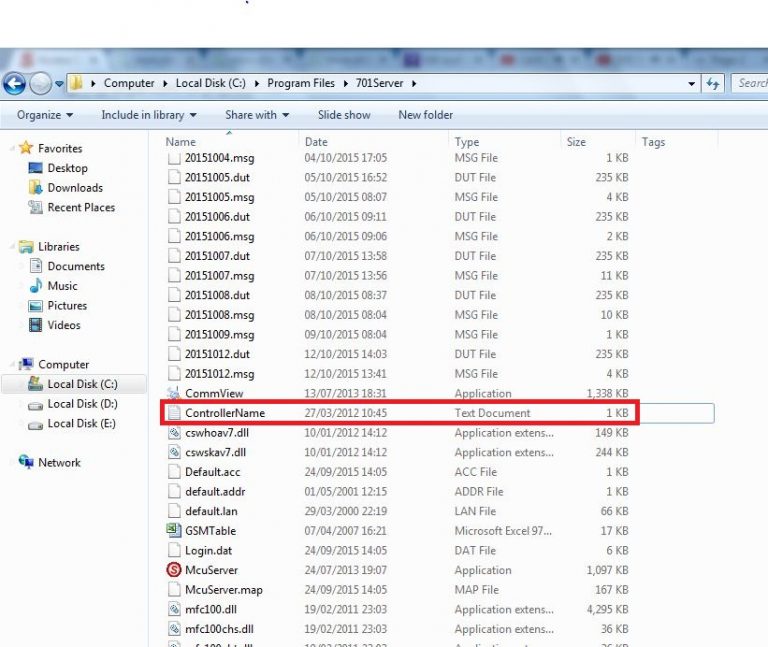The height and width of the screenshot is (647, 768).
Task: Select the CommView application icon
Action: 174,394
